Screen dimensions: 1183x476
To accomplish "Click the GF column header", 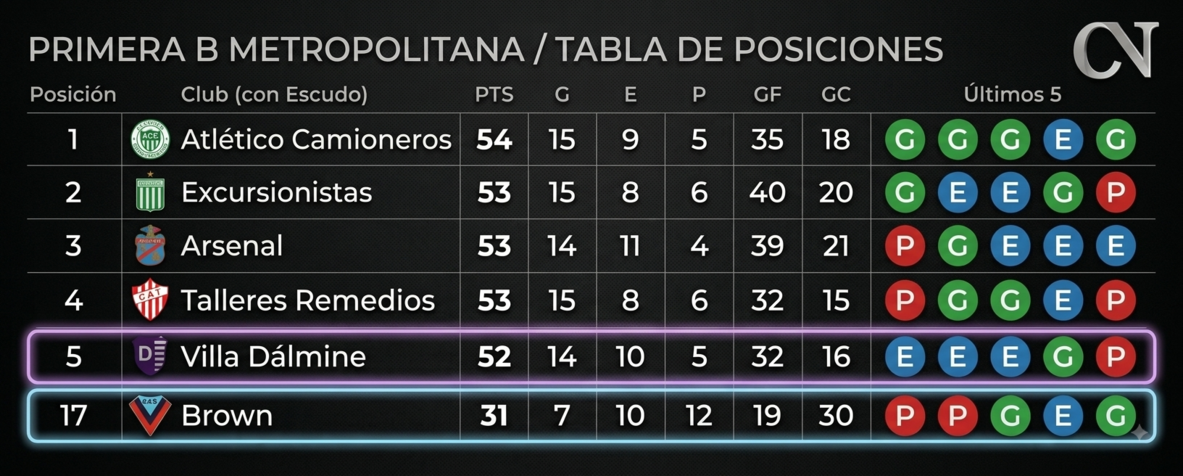I will pos(767,95).
